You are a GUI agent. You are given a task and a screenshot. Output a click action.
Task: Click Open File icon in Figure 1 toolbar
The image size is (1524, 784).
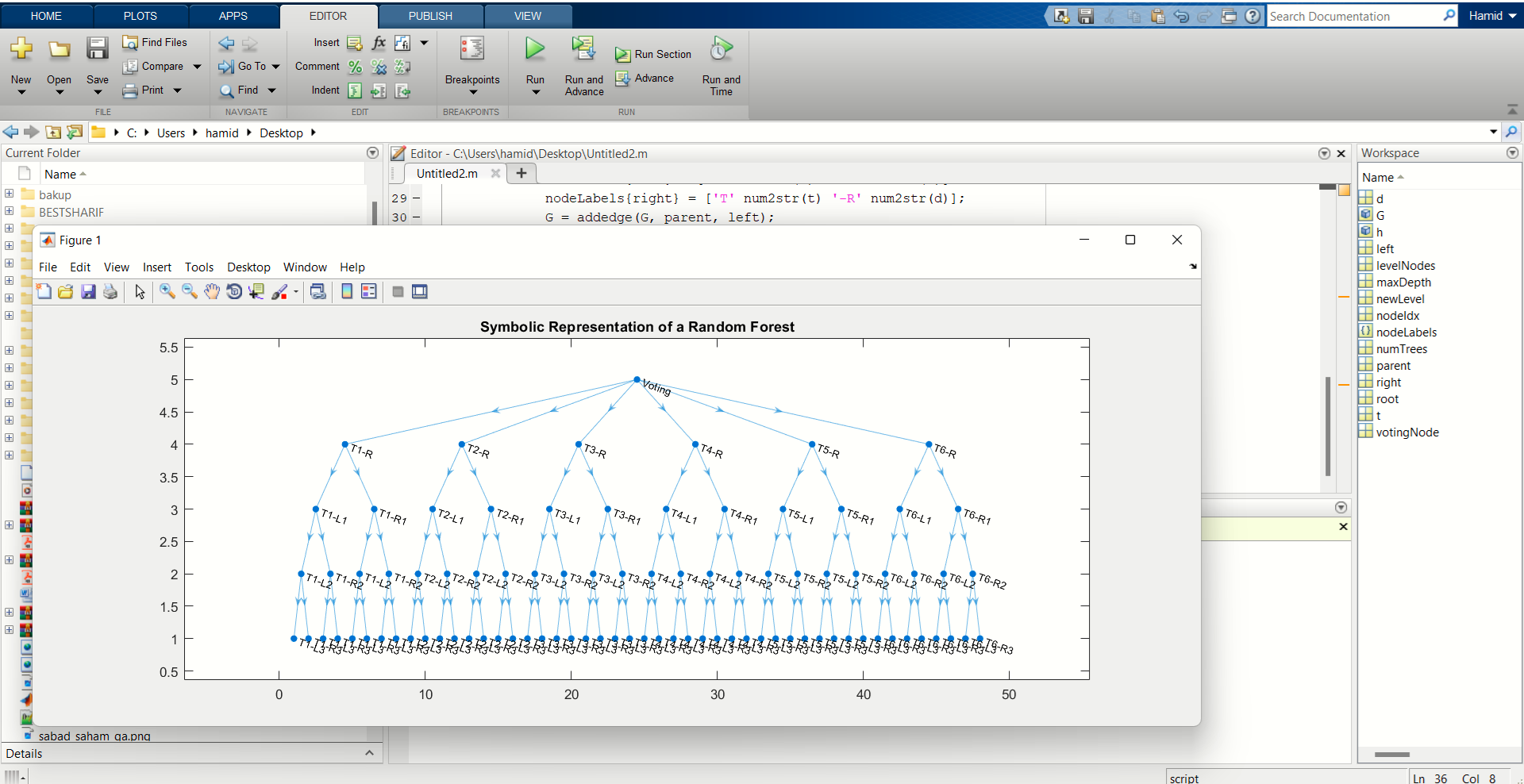tap(66, 292)
